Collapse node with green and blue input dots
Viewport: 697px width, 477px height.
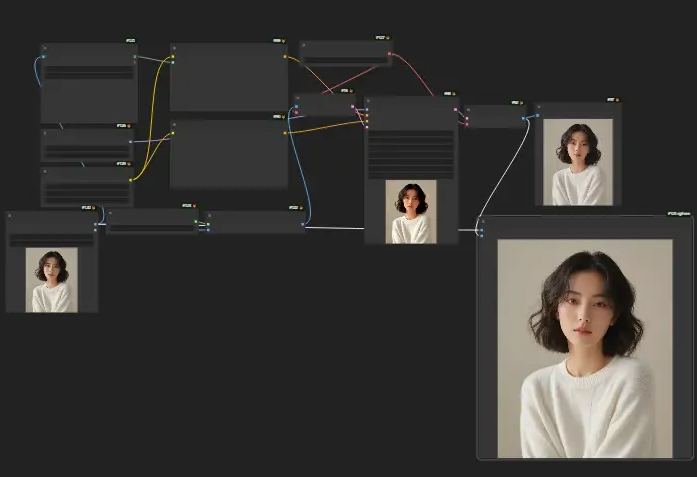coord(209,215)
